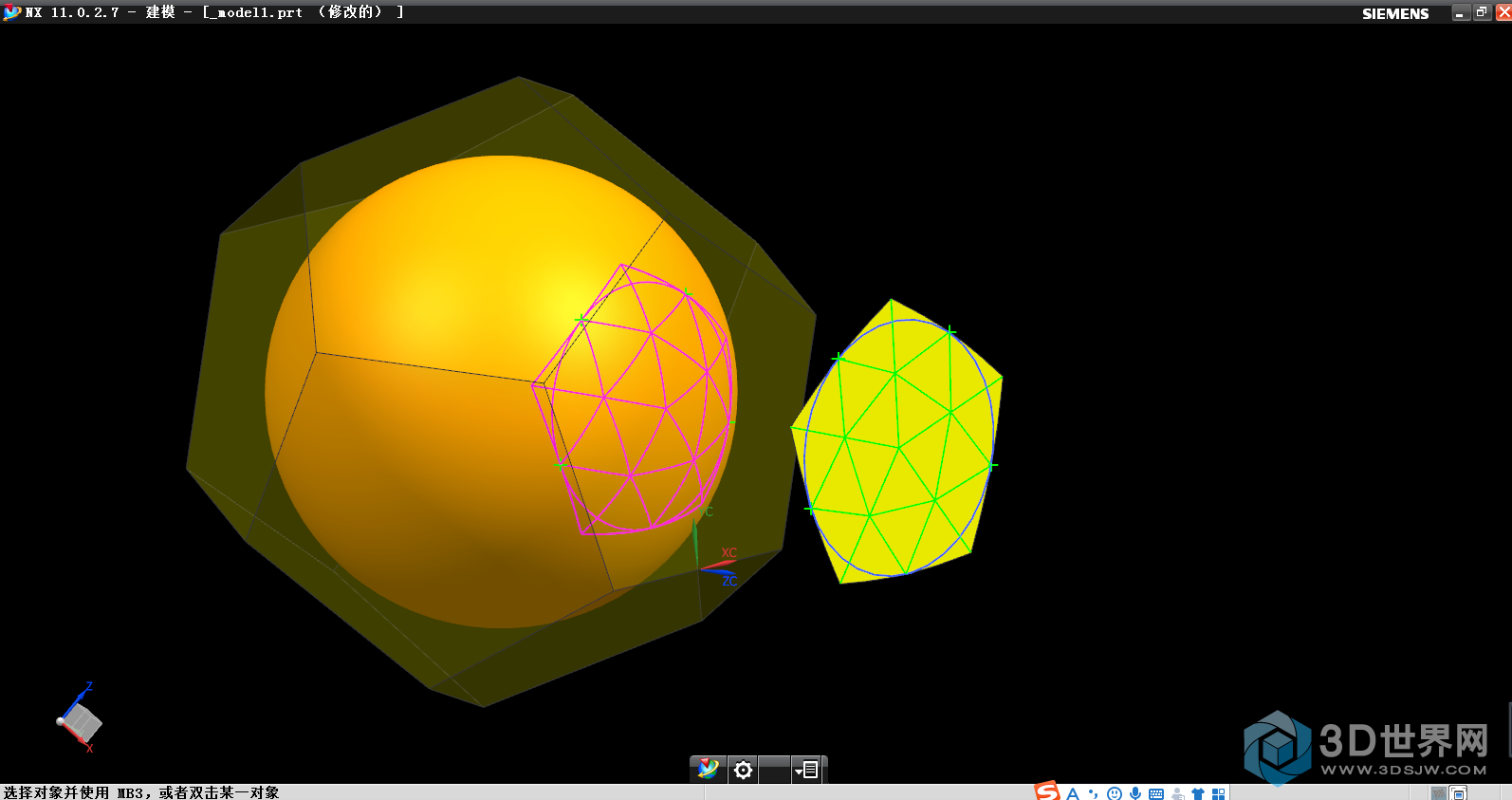The image size is (1512, 800).
Task: Toggle Sogou punctuation mode
Action: coord(1094,793)
